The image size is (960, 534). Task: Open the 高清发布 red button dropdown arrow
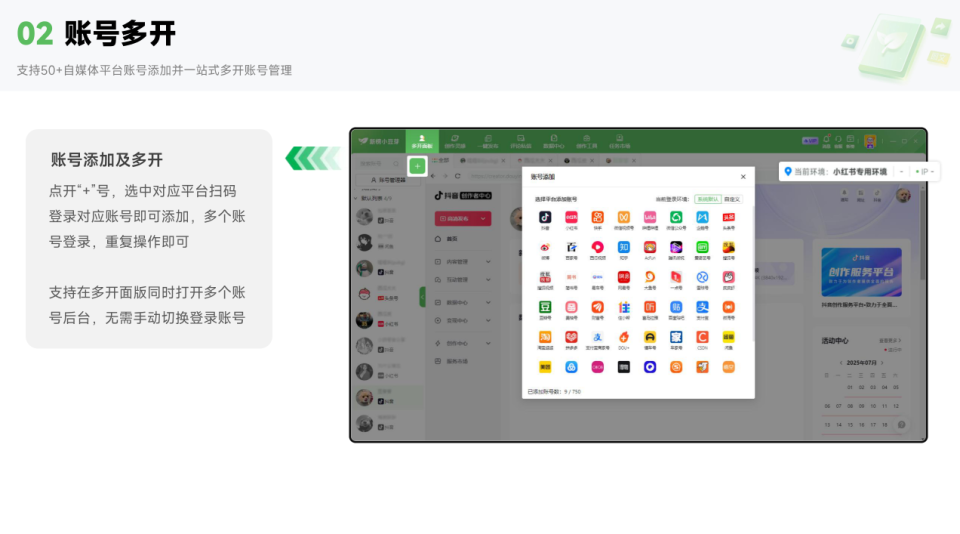click(x=483, y=219)
